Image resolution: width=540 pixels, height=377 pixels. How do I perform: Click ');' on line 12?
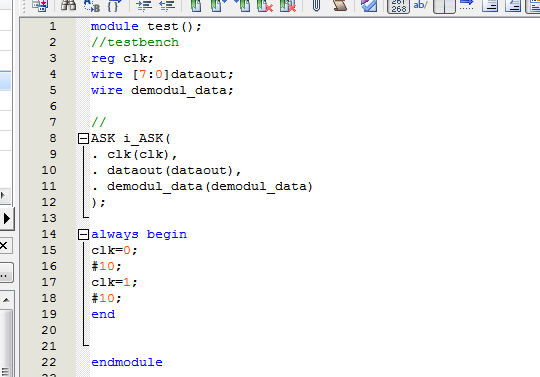click(x=98, y=202)
